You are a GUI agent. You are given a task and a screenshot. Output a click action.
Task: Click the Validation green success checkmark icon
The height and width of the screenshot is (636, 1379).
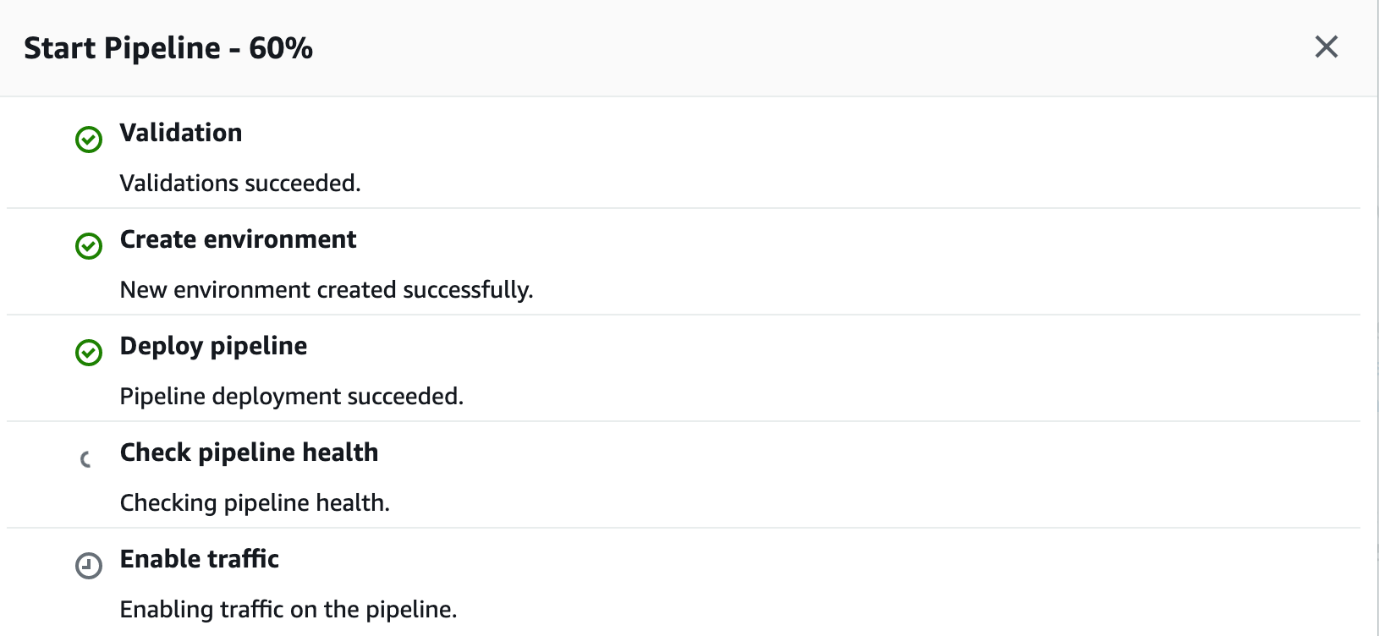pyautogui.click(x=89, y=139)
